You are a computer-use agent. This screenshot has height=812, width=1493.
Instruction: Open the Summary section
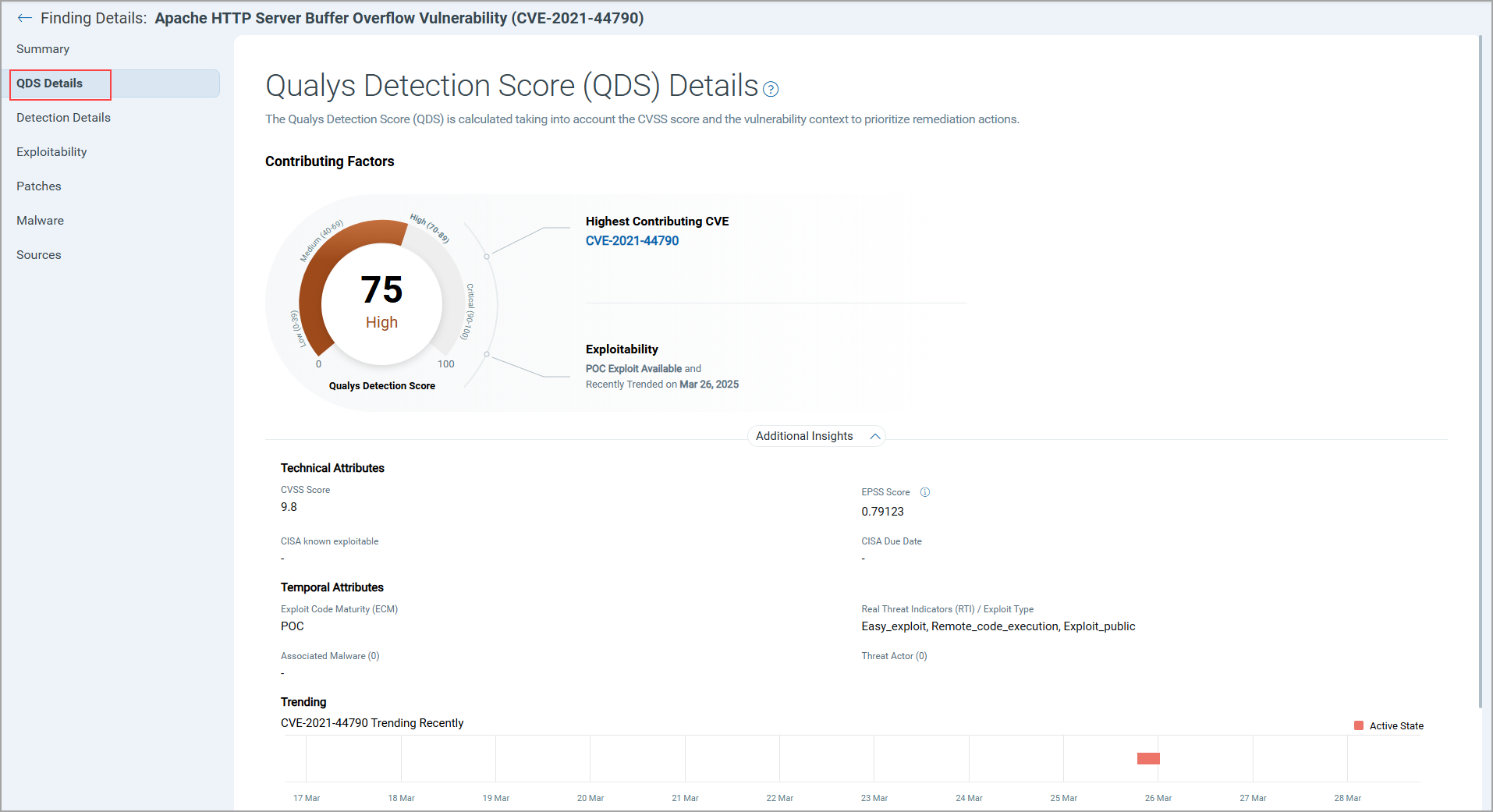[x=43, y=49]
